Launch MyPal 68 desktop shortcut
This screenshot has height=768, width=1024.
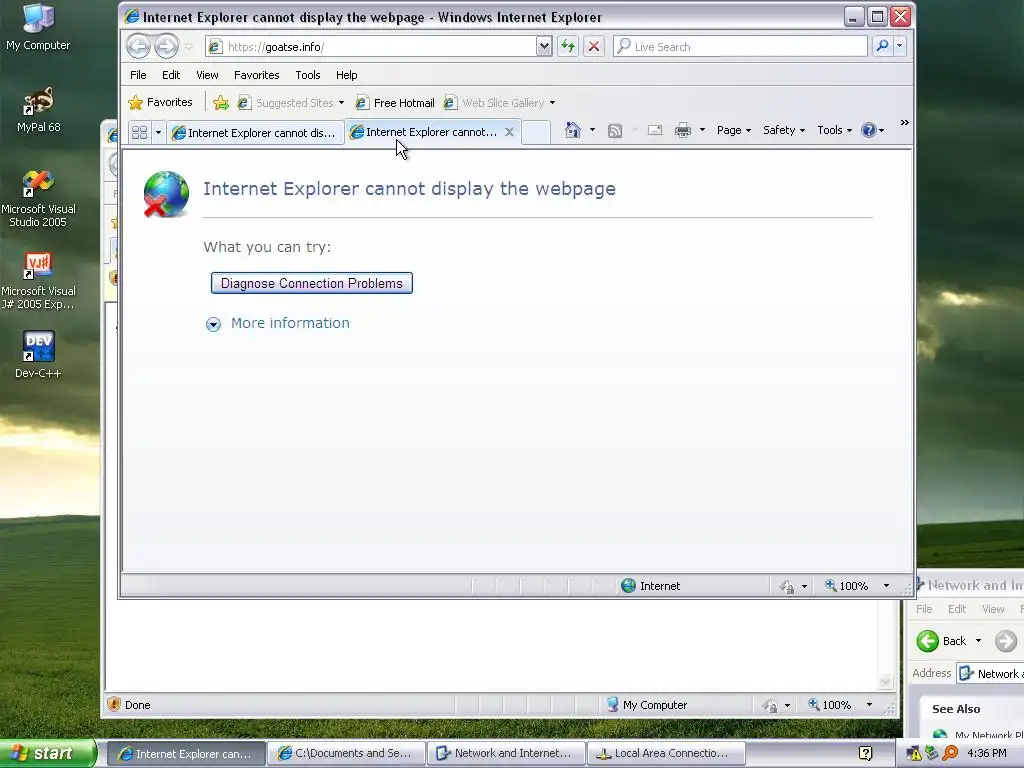(x=38, y=110)
